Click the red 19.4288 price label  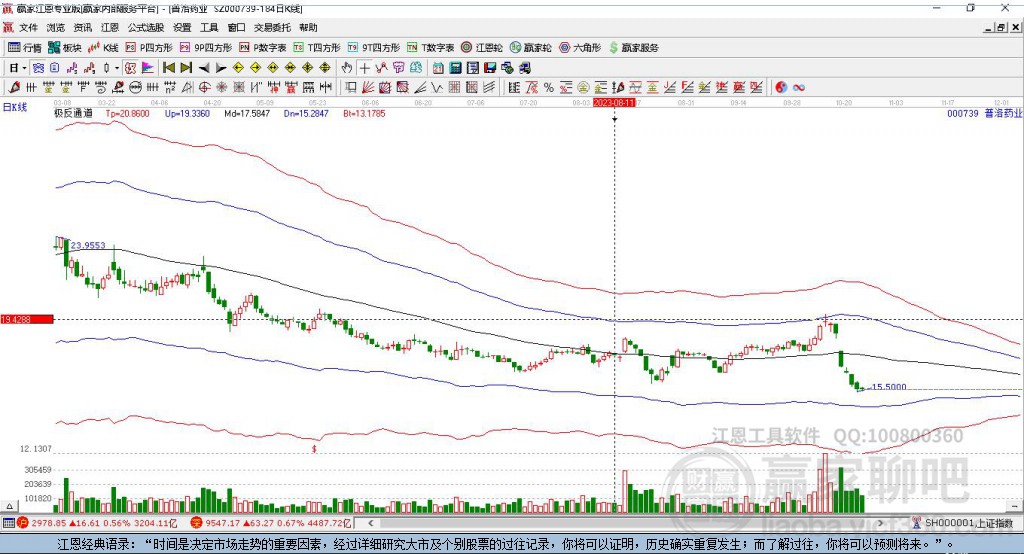27,319
